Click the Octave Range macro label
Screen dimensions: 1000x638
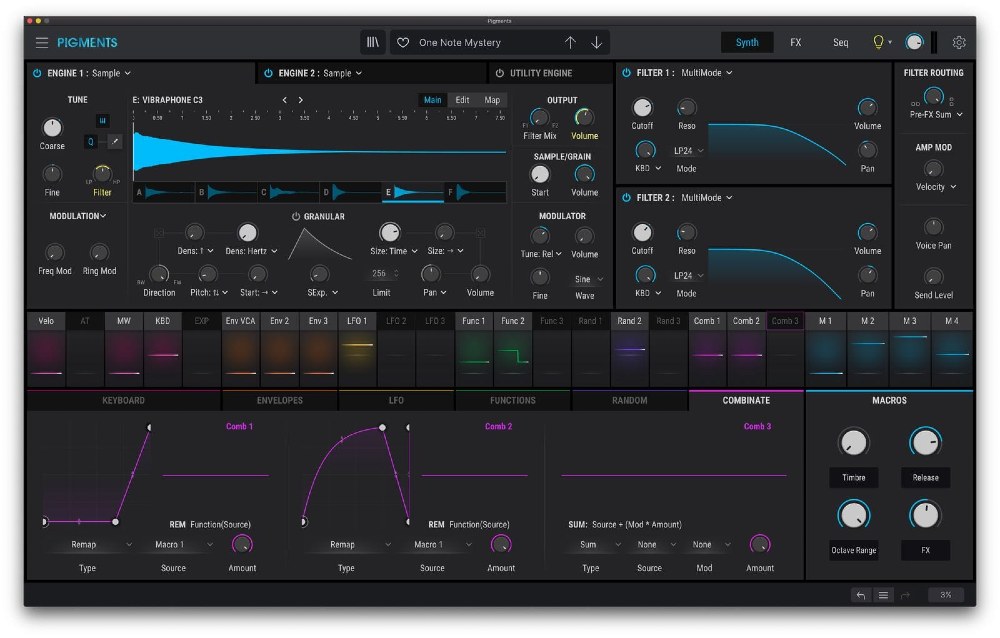pyautogui.click(x=852, y=551)
